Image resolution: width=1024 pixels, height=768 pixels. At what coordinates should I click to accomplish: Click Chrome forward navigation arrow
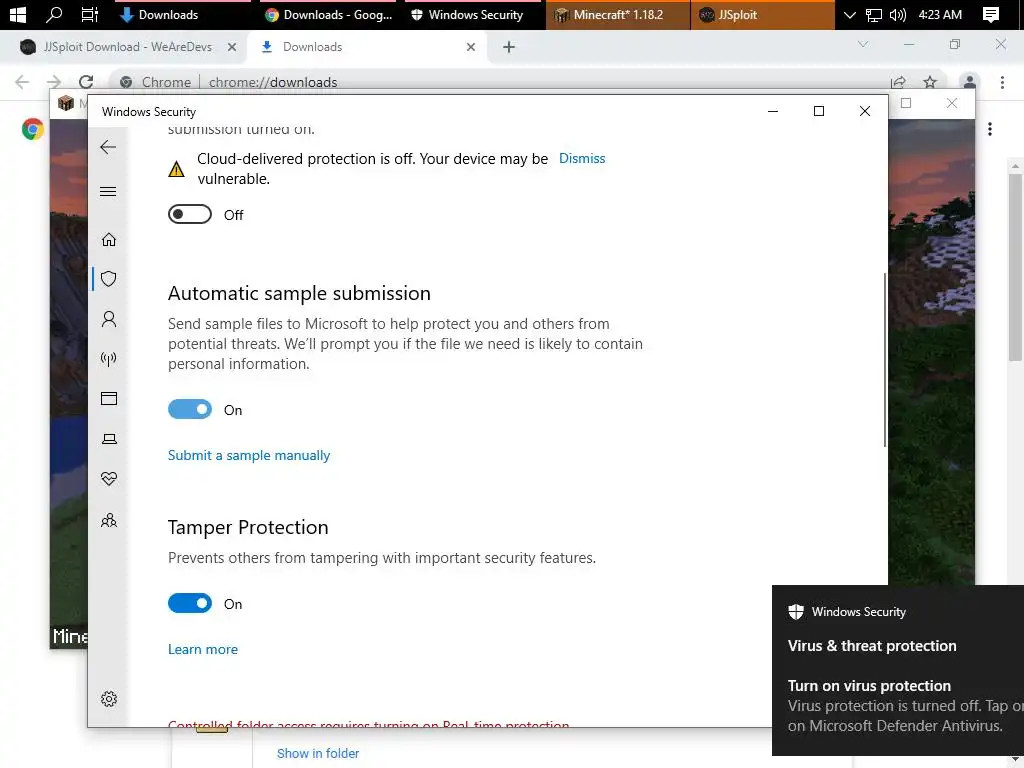coord(54,82)
